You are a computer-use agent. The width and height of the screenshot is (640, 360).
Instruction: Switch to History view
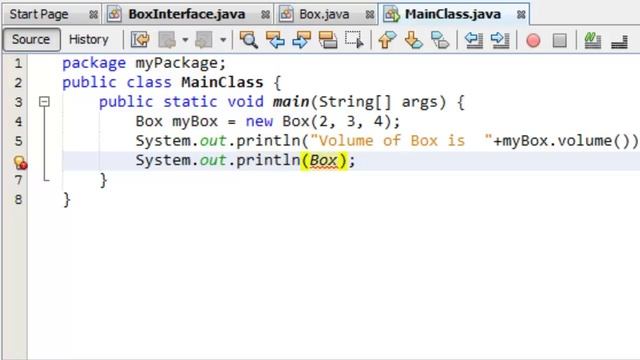click(x=89, y=40)
